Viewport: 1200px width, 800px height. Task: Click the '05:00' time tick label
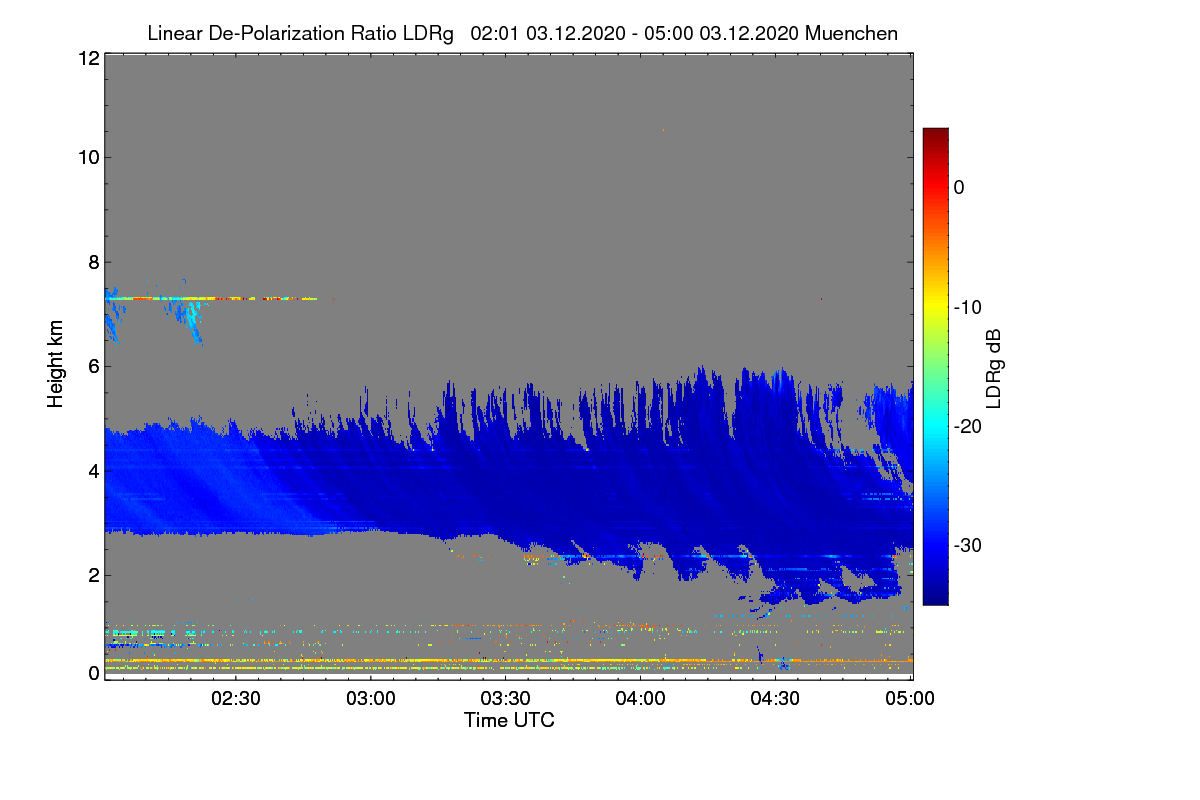pyautogui.click(x=910, y=699)
